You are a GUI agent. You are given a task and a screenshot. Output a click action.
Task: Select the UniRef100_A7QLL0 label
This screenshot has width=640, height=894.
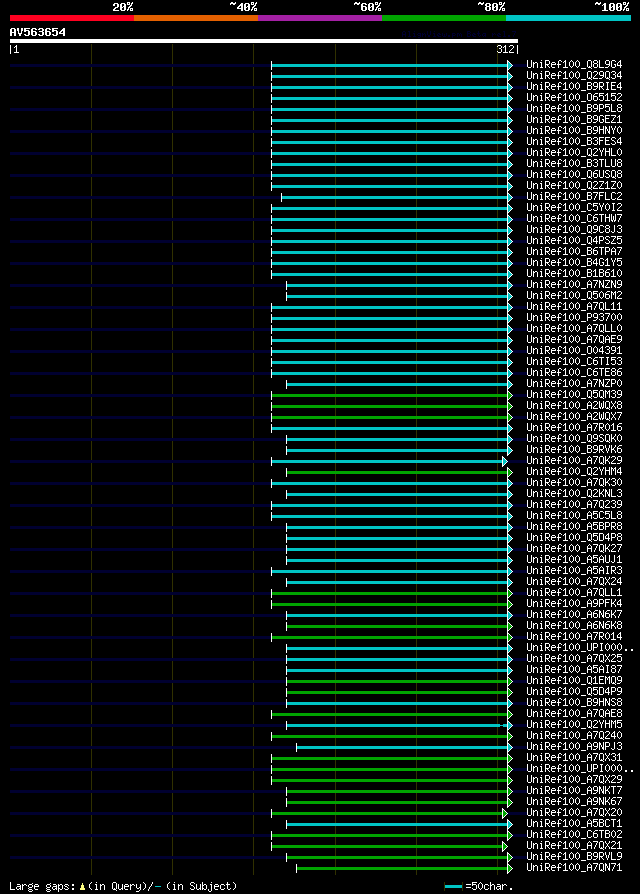tap(574, 328)
